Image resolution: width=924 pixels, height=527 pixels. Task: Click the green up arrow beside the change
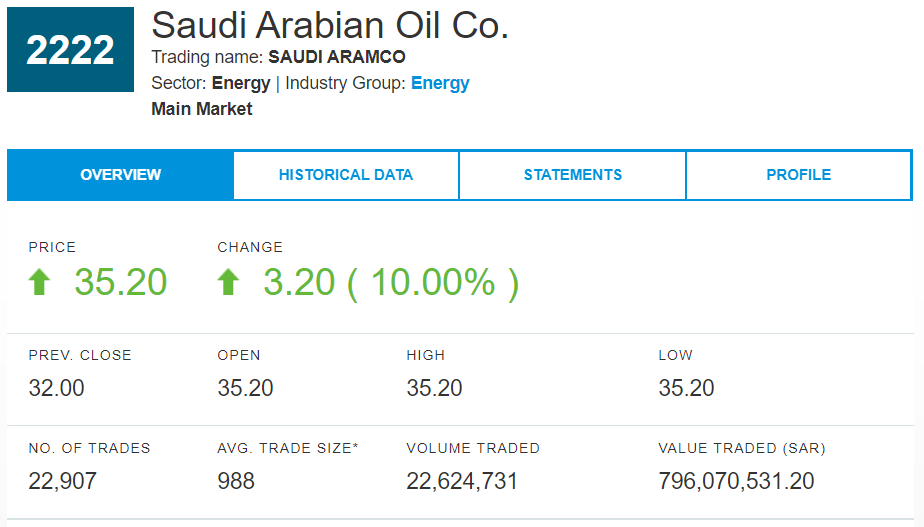click(228, 283)
